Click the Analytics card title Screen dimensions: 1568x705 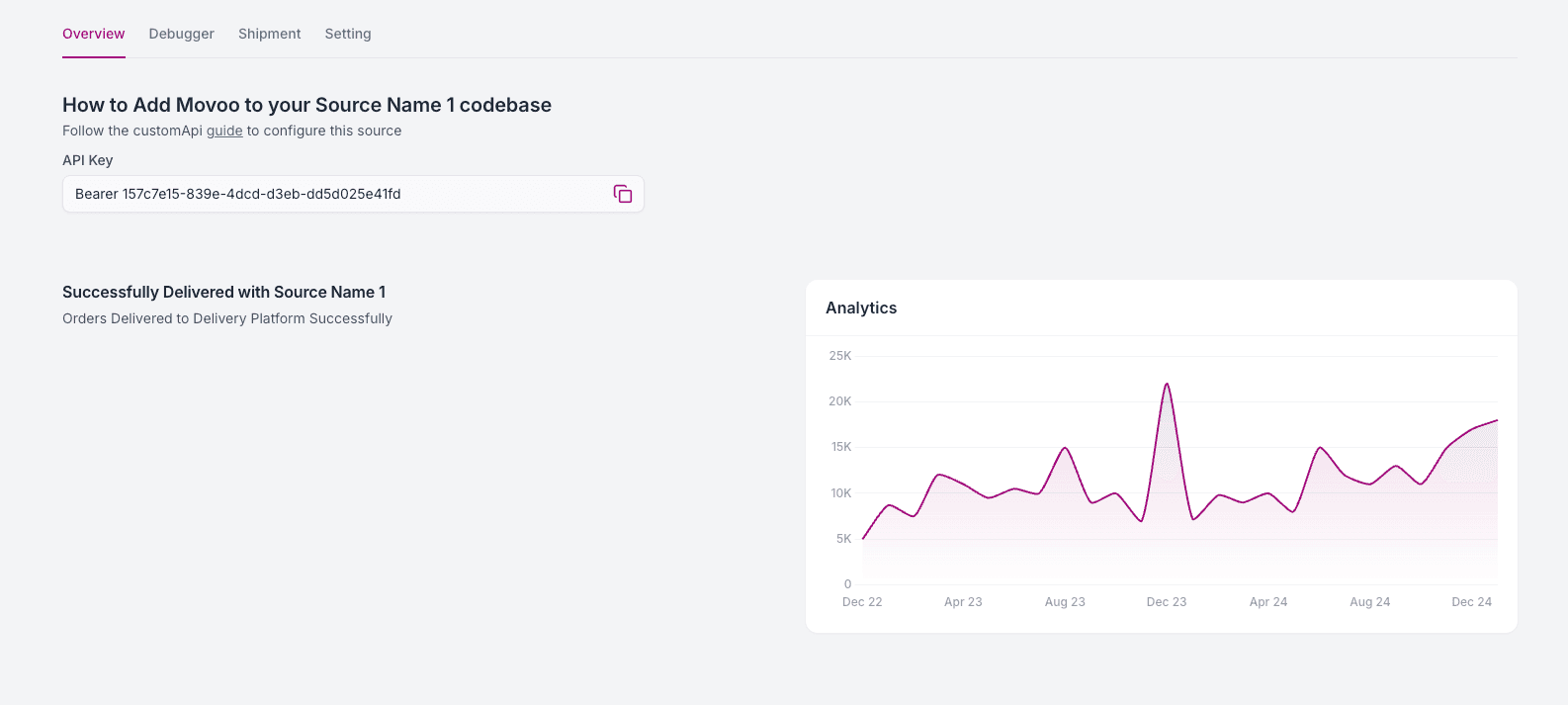tap(861, 308)
